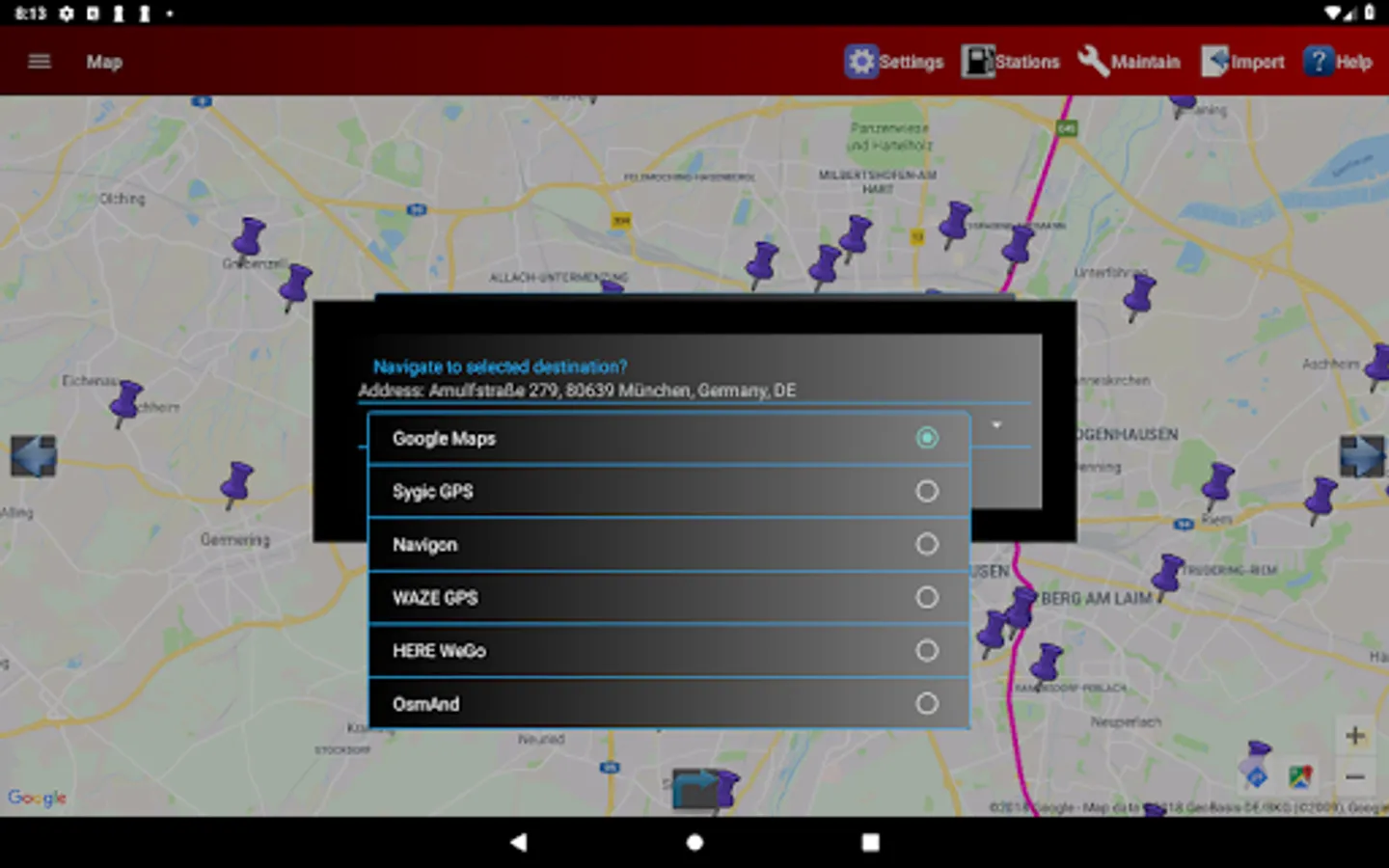This screenshot has height=868, width=1389.
Task: Tap the Wi-Fi icon in the status bar
Action: (1333, 13)
